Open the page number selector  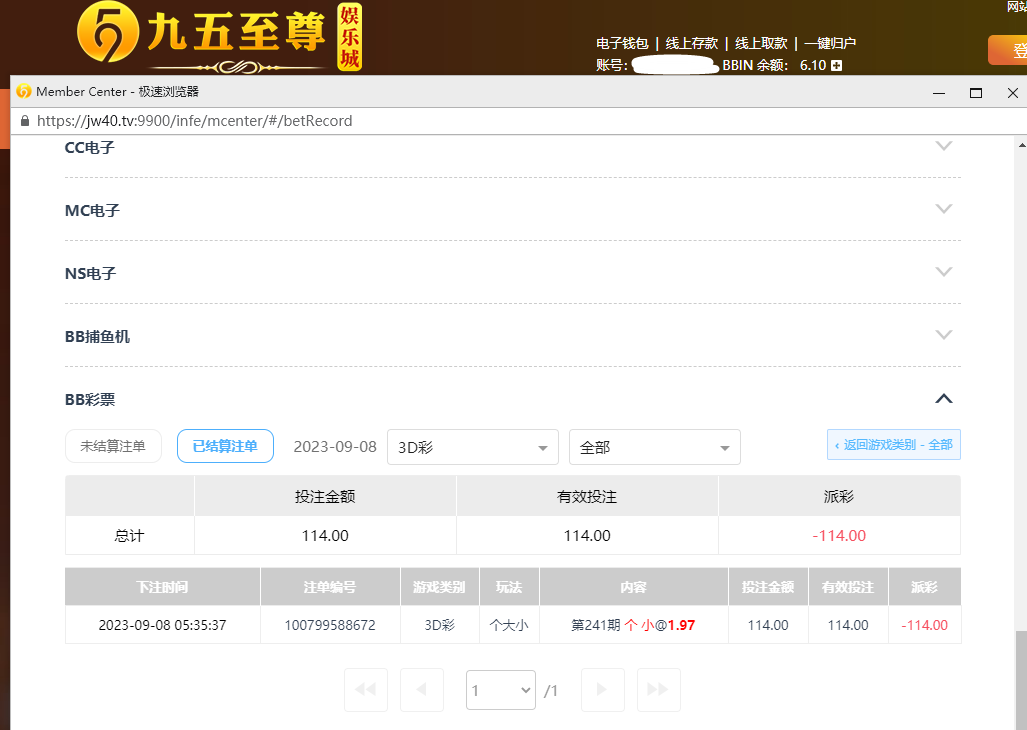[500, 690]
